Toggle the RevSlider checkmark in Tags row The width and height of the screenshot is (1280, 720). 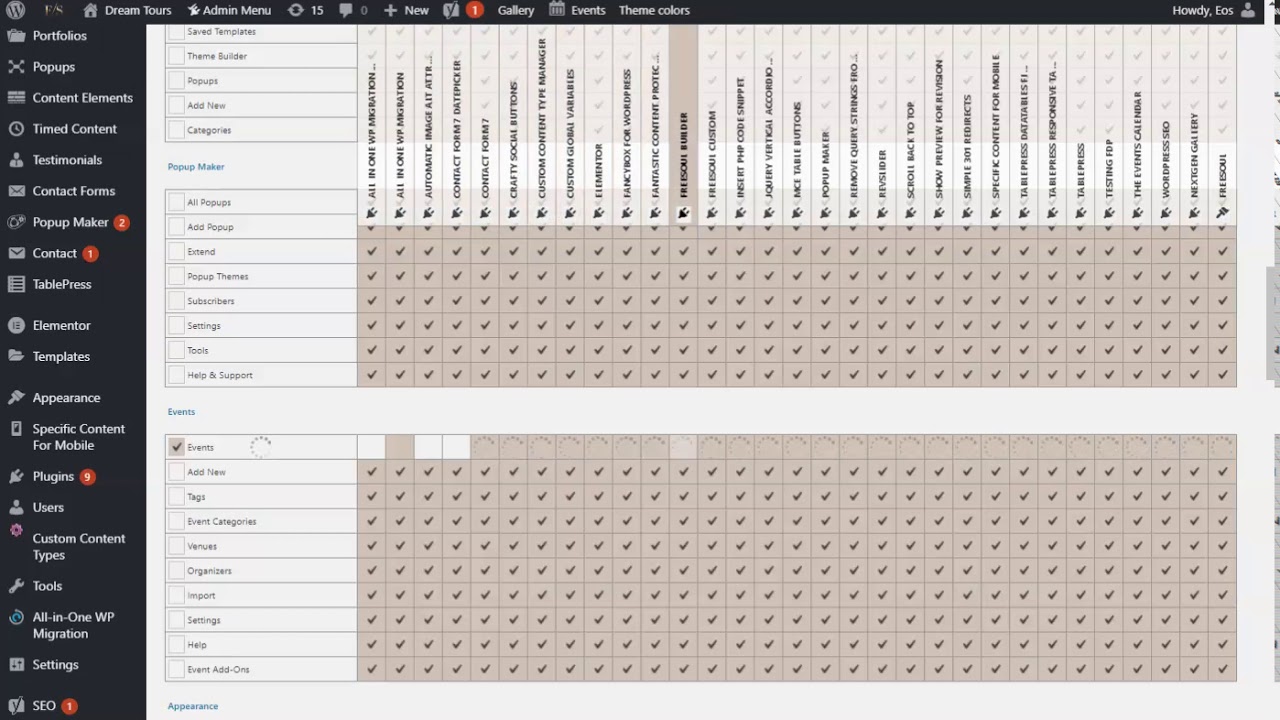tap(882, 497)
